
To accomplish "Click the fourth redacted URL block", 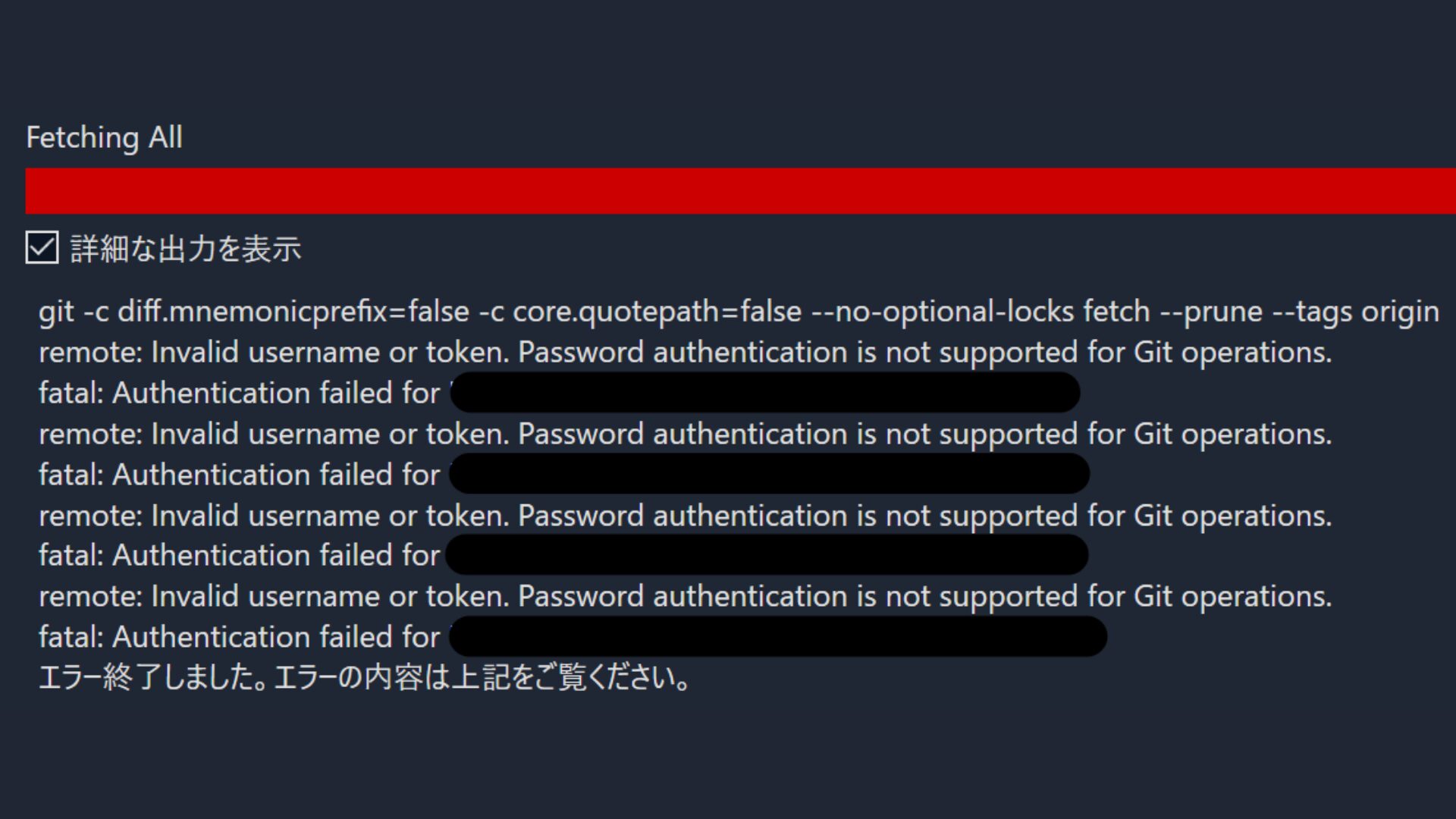I will click(x=778, y=636).
